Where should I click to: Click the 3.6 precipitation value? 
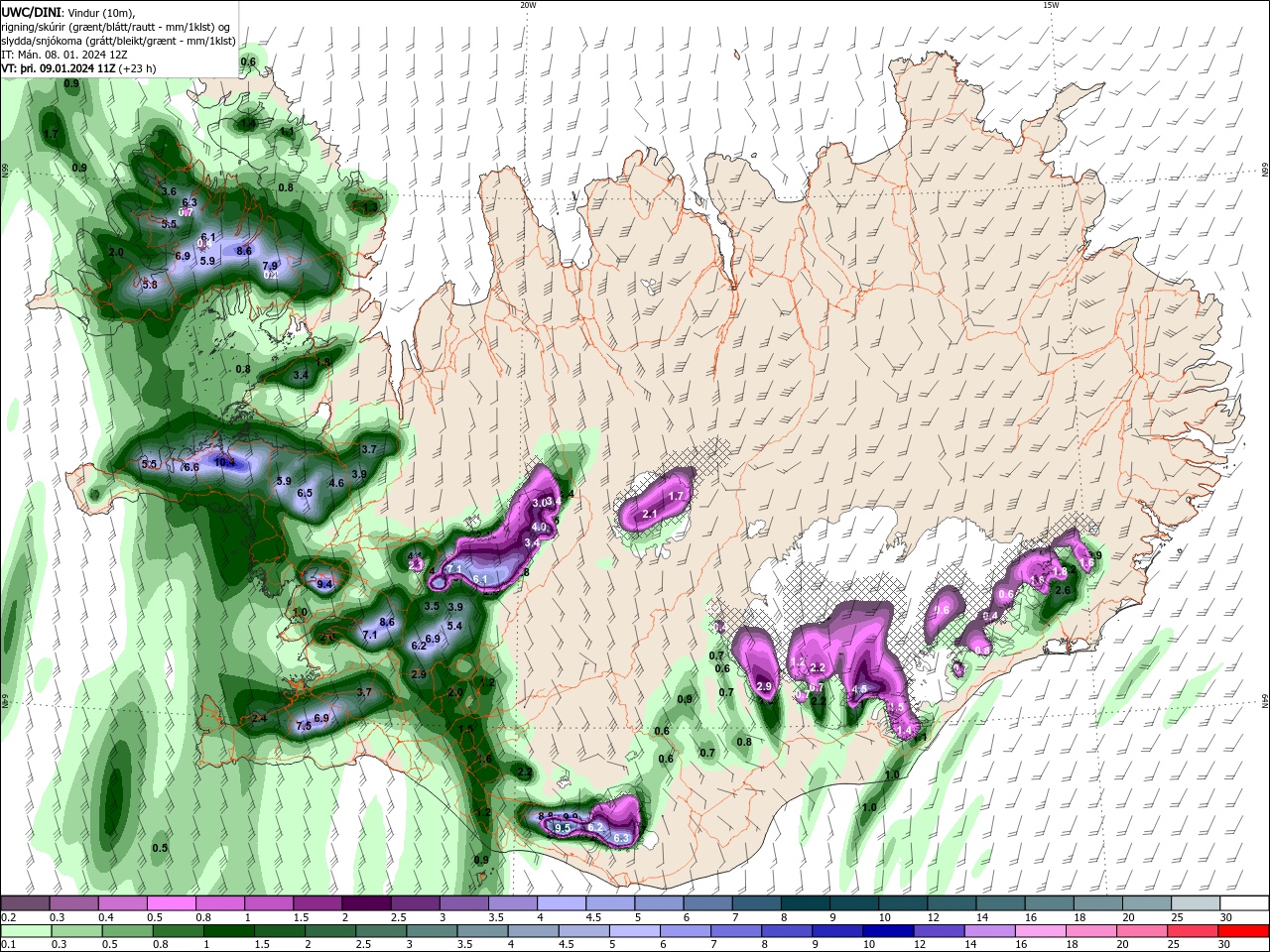click(x=169, y=191)
